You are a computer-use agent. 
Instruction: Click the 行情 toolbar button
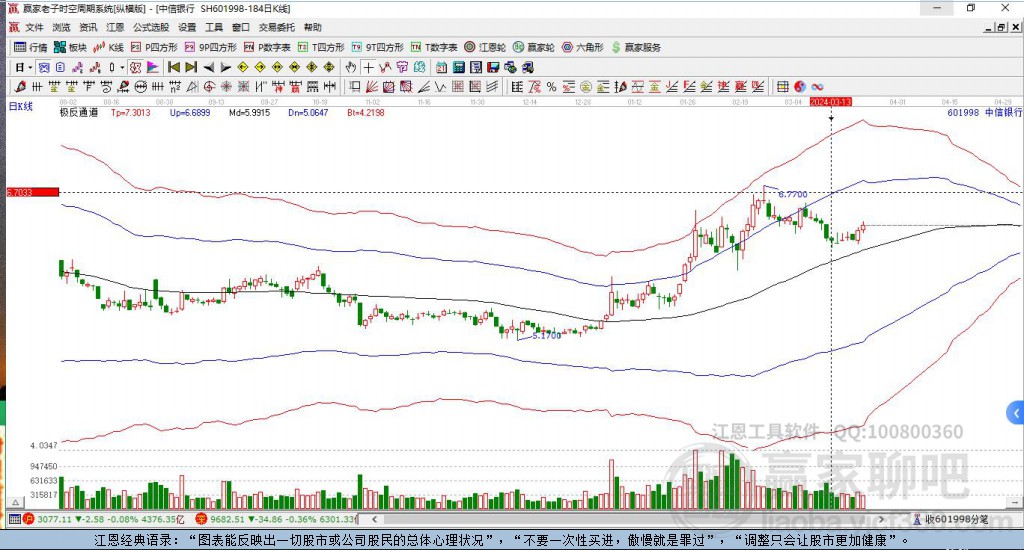[31, 47]
